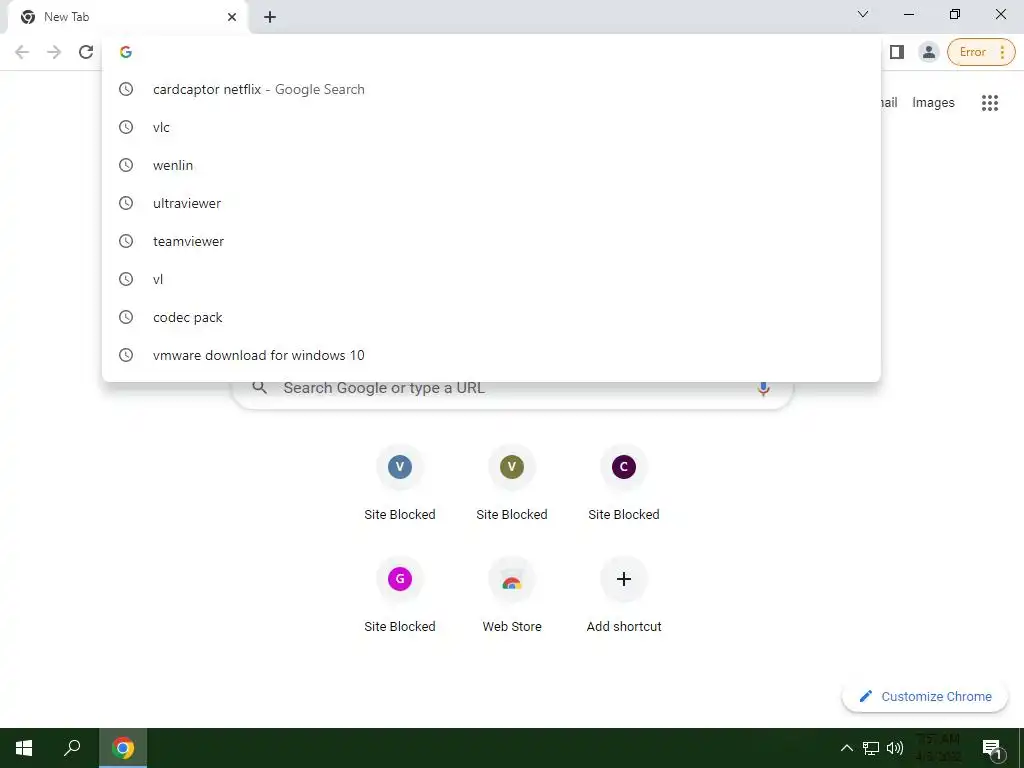1024x768 pixels.
Task: Open blue V Site Blocked shortcut
Action: [x=400, y=483]
